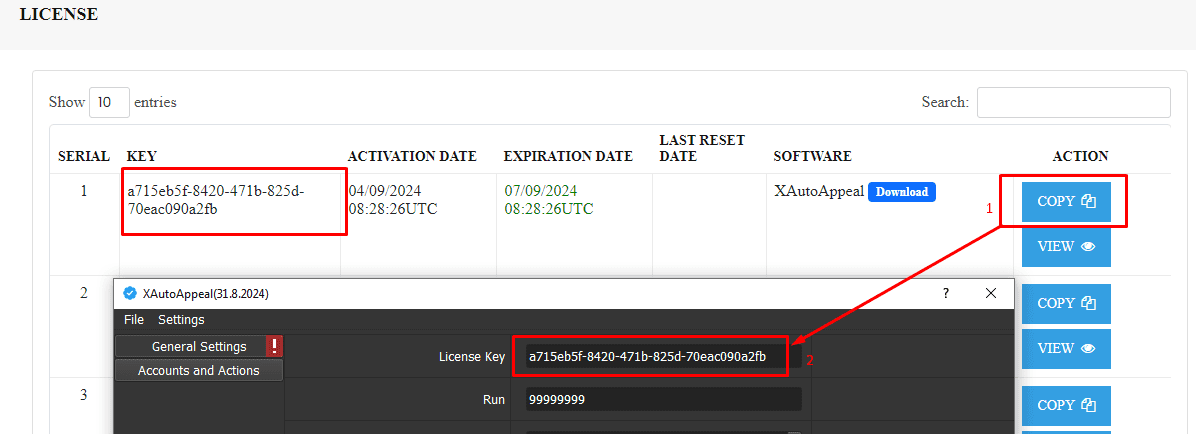Click the ACTION column header
Image resolution: width=1196 pixels, height=434 pixels.
[1080, 156]
